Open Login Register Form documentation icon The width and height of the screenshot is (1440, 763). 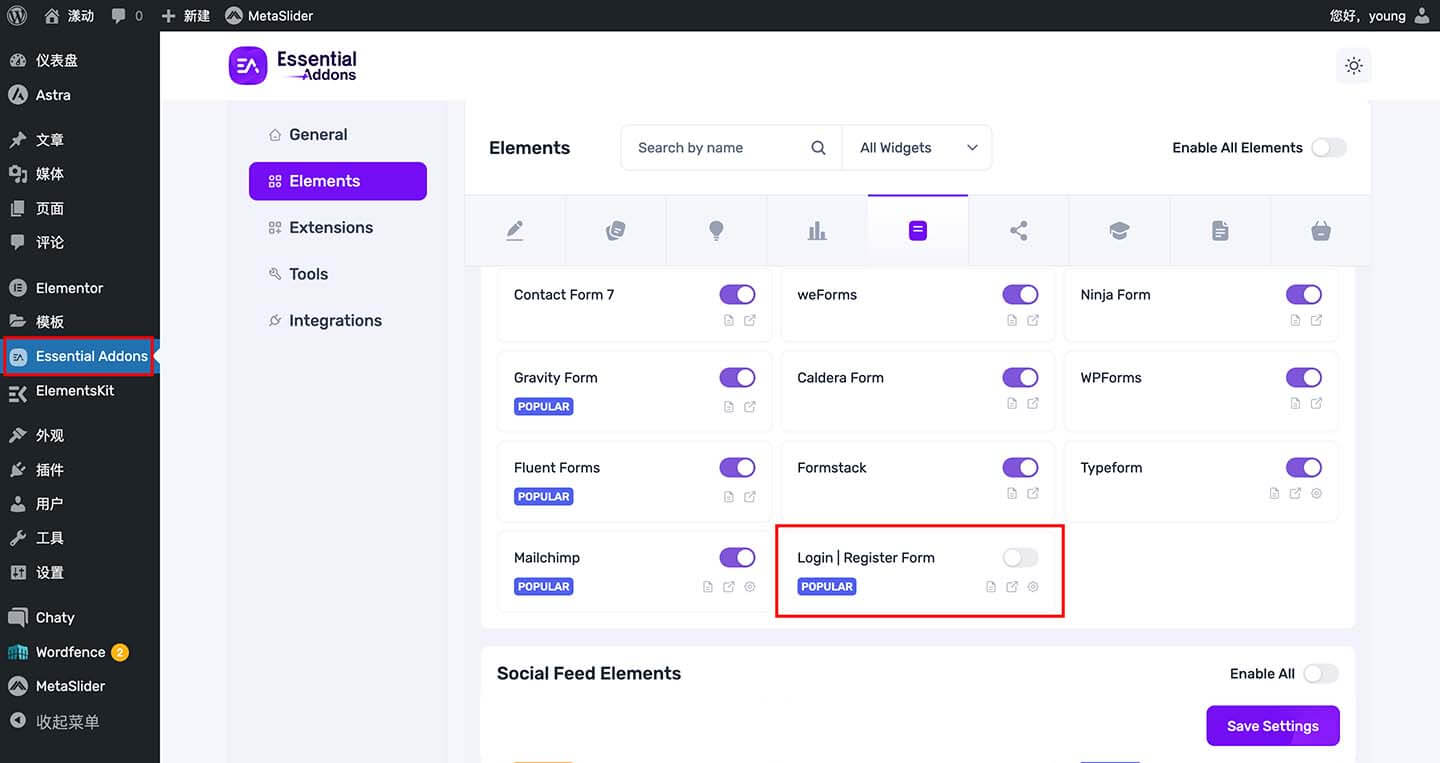991,586
